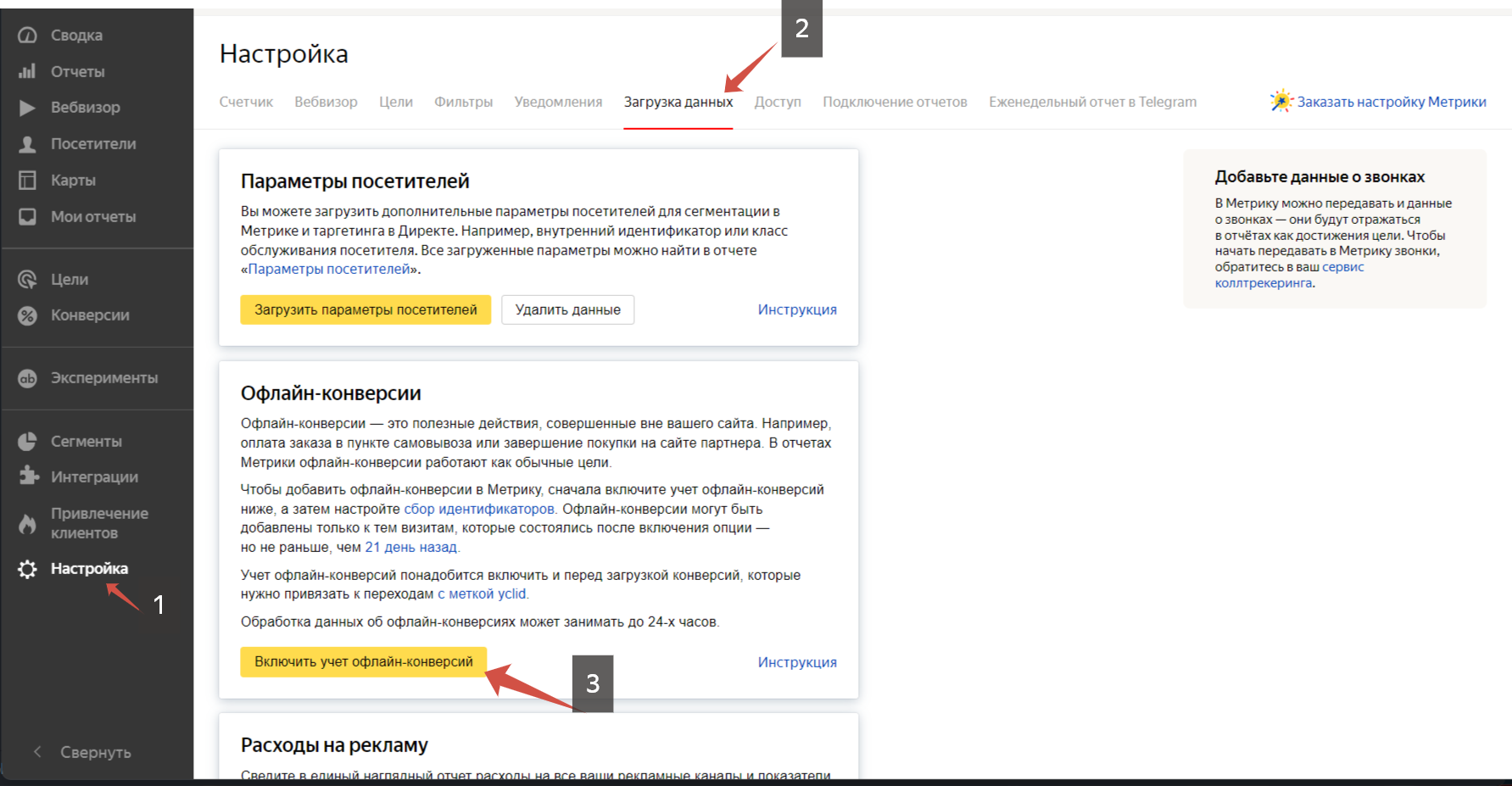Select the Фильтры tab
This screenshot has height=786, width=1512.
(x=463, y=102)
